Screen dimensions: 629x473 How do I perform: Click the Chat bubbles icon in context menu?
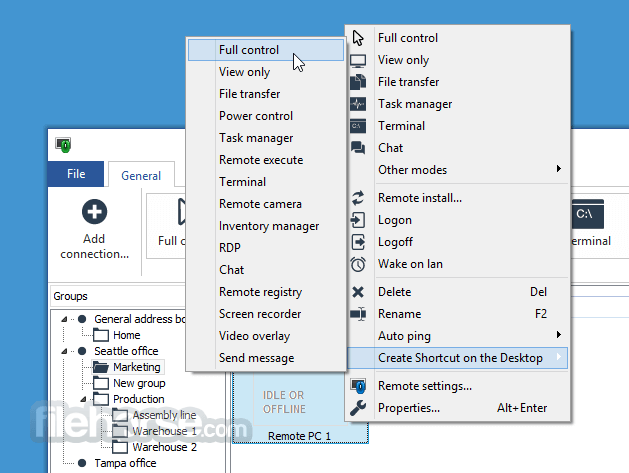[358, 148]
